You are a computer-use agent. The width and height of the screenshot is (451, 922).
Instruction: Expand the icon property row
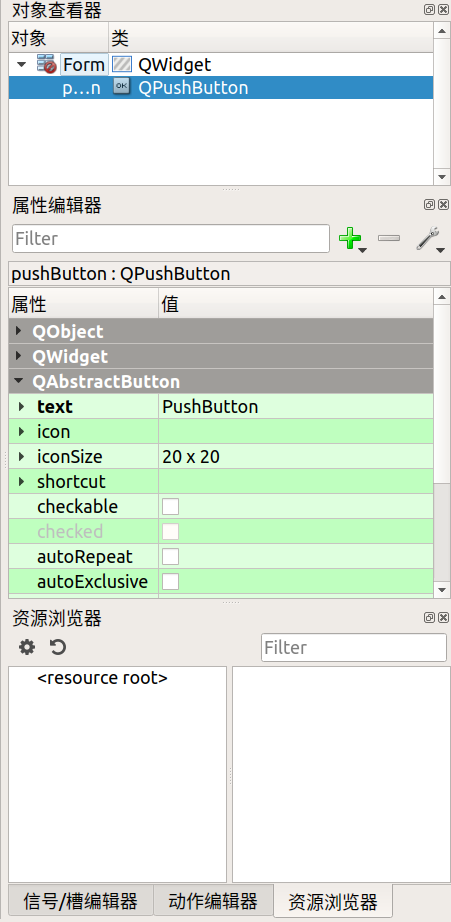pyautogui.click(x=22, y=431)
